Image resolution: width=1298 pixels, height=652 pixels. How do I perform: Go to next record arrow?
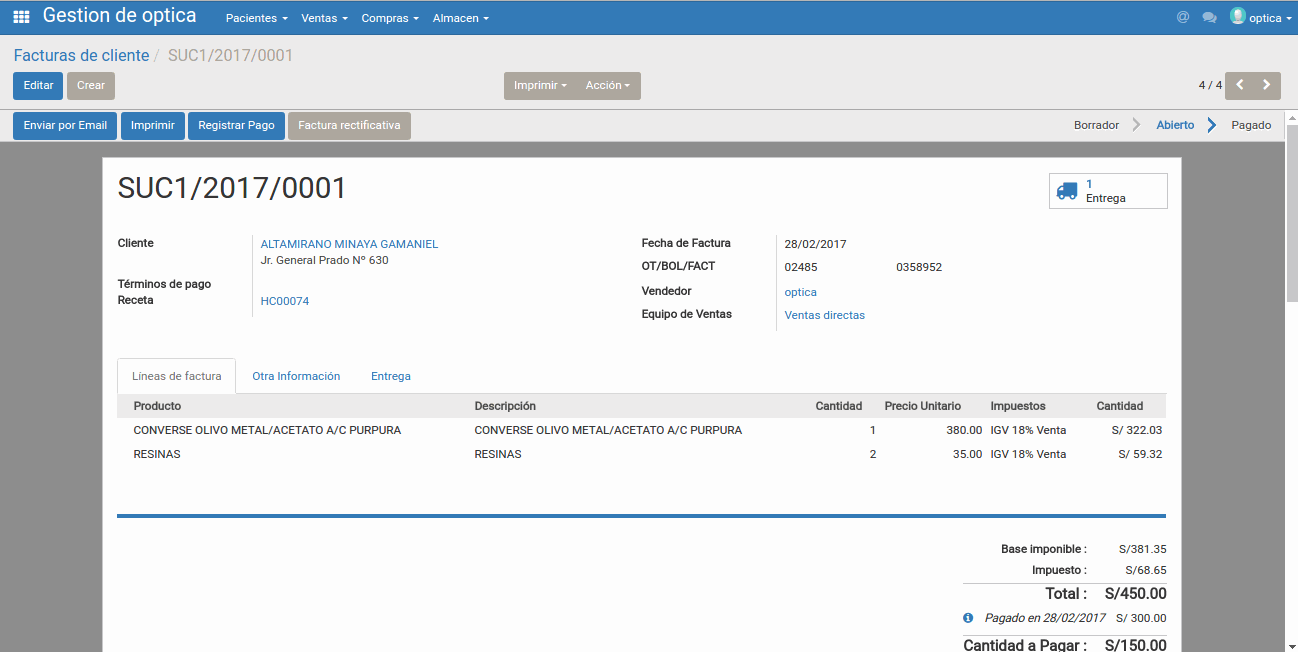pyautogui.click(x=1267, y=85)
